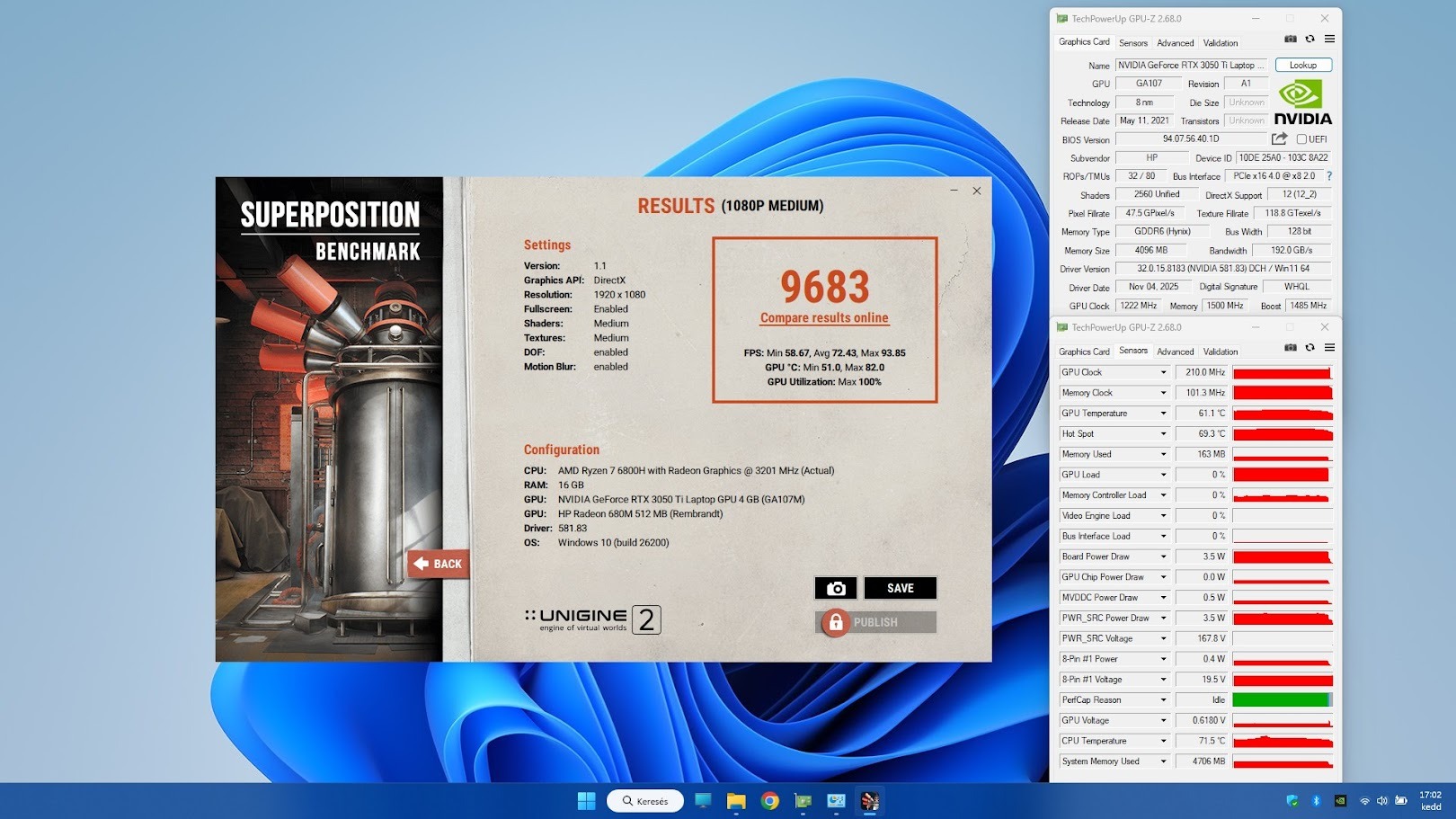Open hamburger menu in GPU-Z Graphics Card window
Viewport: 1456px width, 819px height.
pos(1329,39)
